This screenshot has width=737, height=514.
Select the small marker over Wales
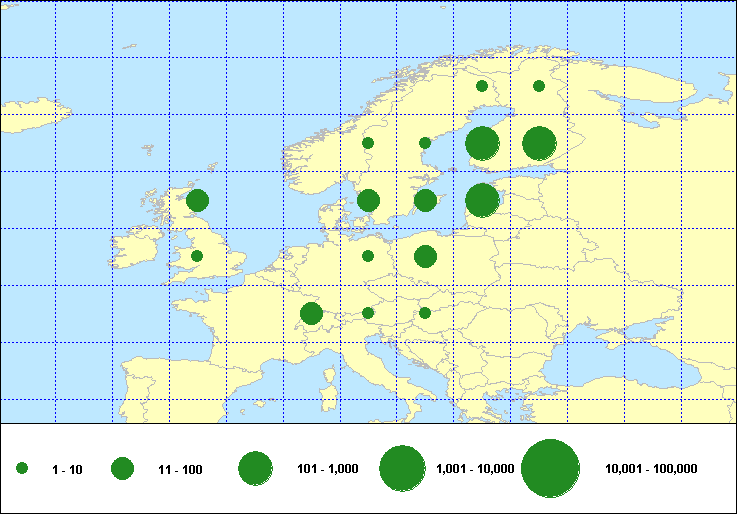click(x=197, y=256)
